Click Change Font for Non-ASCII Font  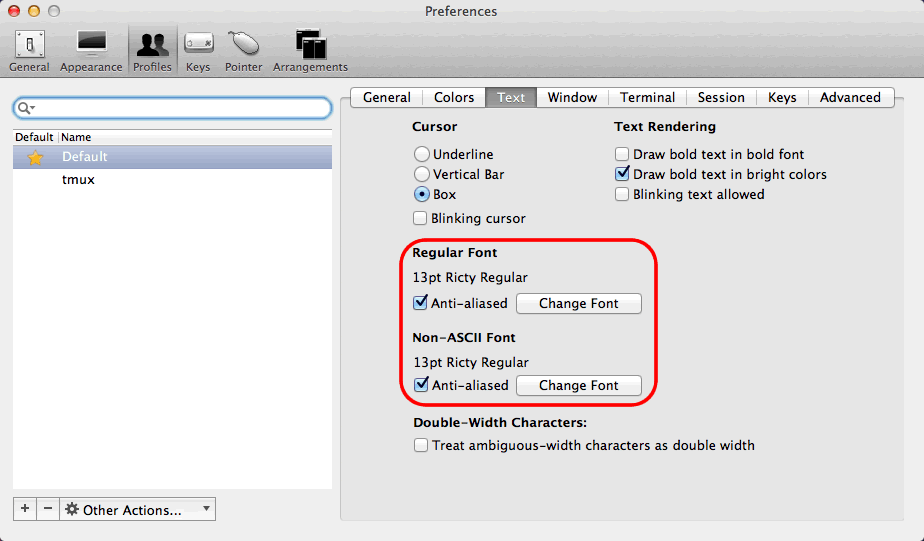tap(578, 385)
